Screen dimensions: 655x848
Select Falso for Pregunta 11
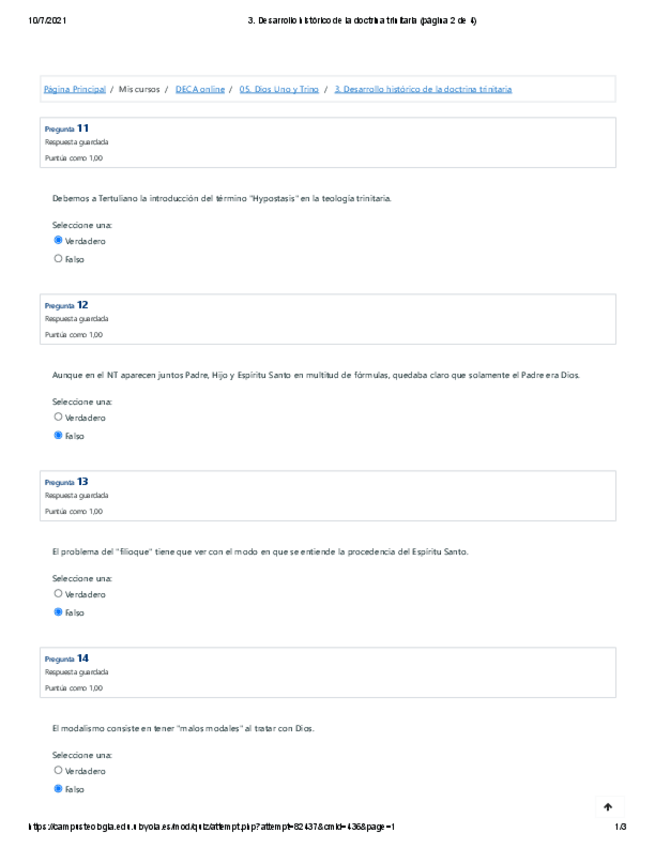click(58, 259)
